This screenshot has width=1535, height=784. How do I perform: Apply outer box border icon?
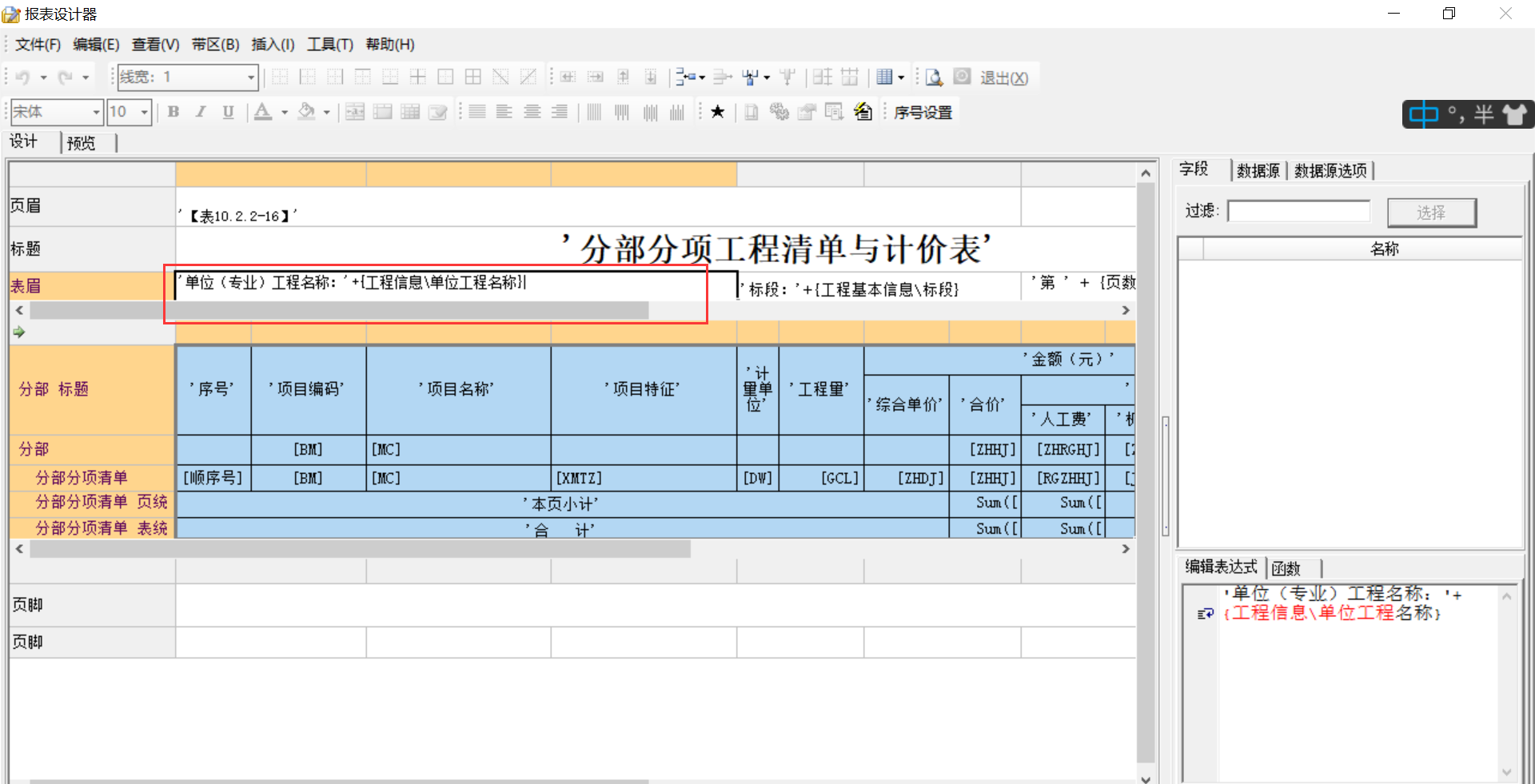tap(445, 77)
